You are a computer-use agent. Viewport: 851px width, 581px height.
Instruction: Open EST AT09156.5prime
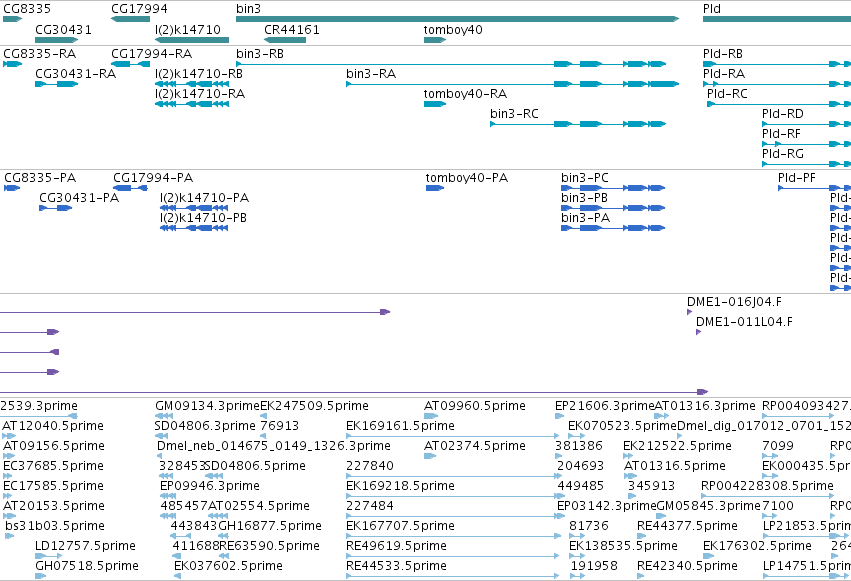(54, 446)
